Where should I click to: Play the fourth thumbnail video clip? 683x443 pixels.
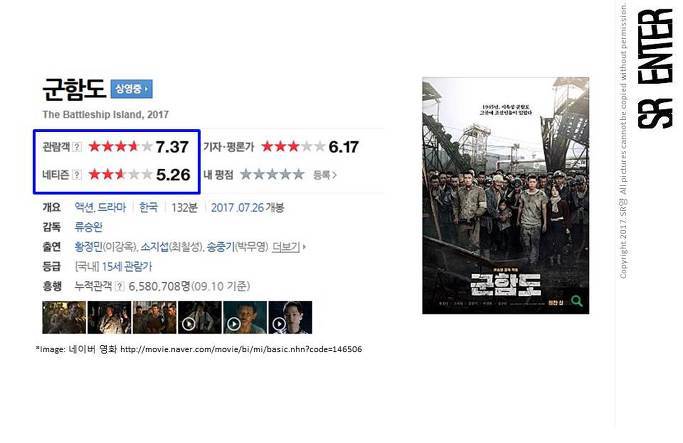(189, 324)
